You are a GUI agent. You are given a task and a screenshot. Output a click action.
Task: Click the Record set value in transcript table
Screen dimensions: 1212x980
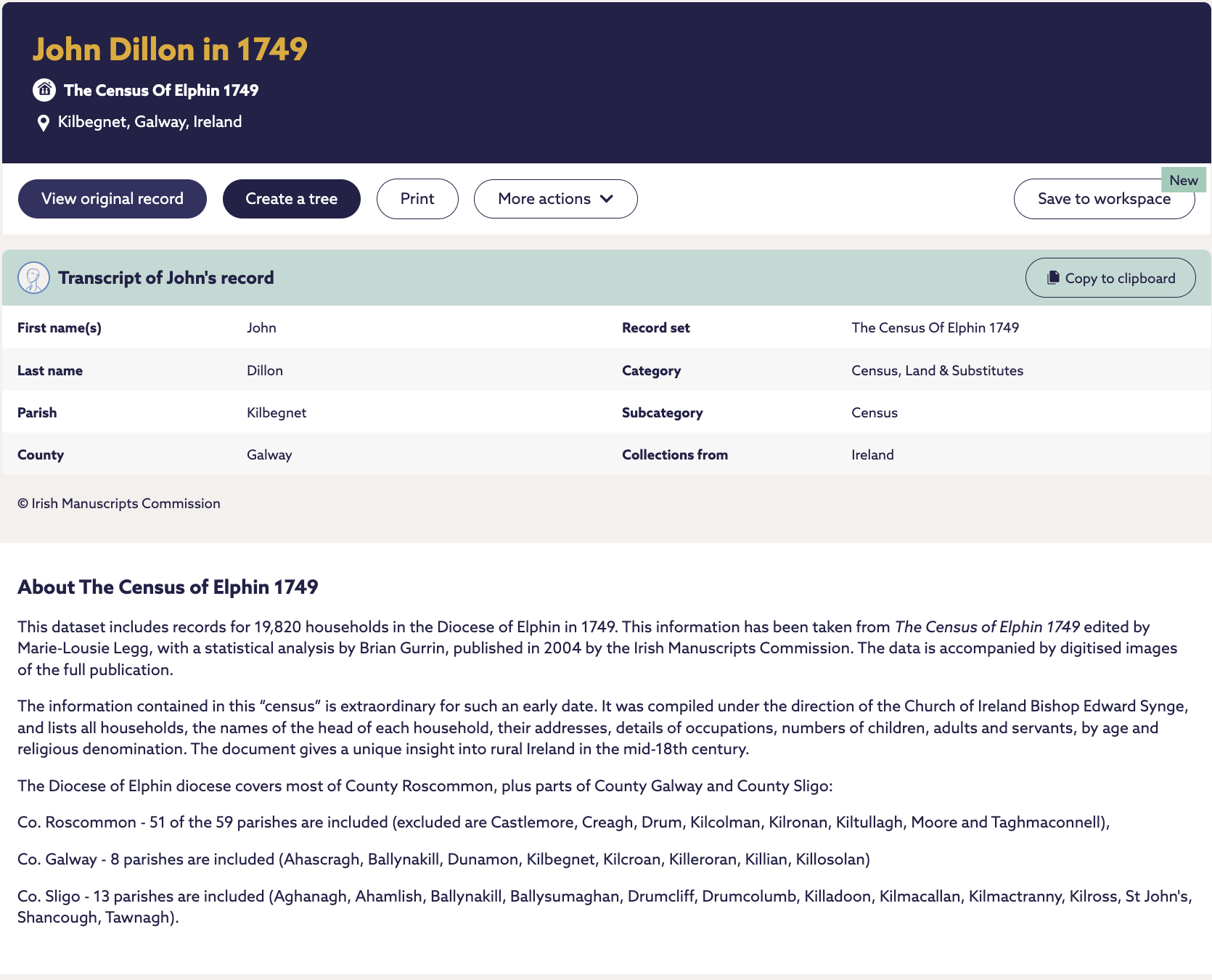click(935, 327)
